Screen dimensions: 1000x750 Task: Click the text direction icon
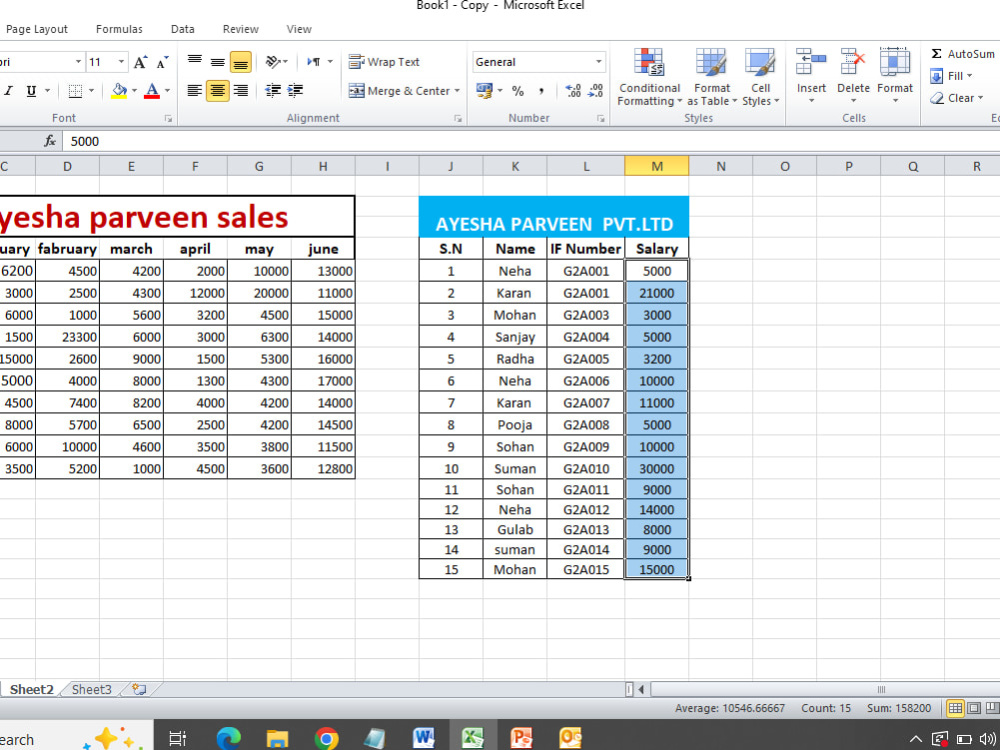pyautogui.click(x=314, y=62)
